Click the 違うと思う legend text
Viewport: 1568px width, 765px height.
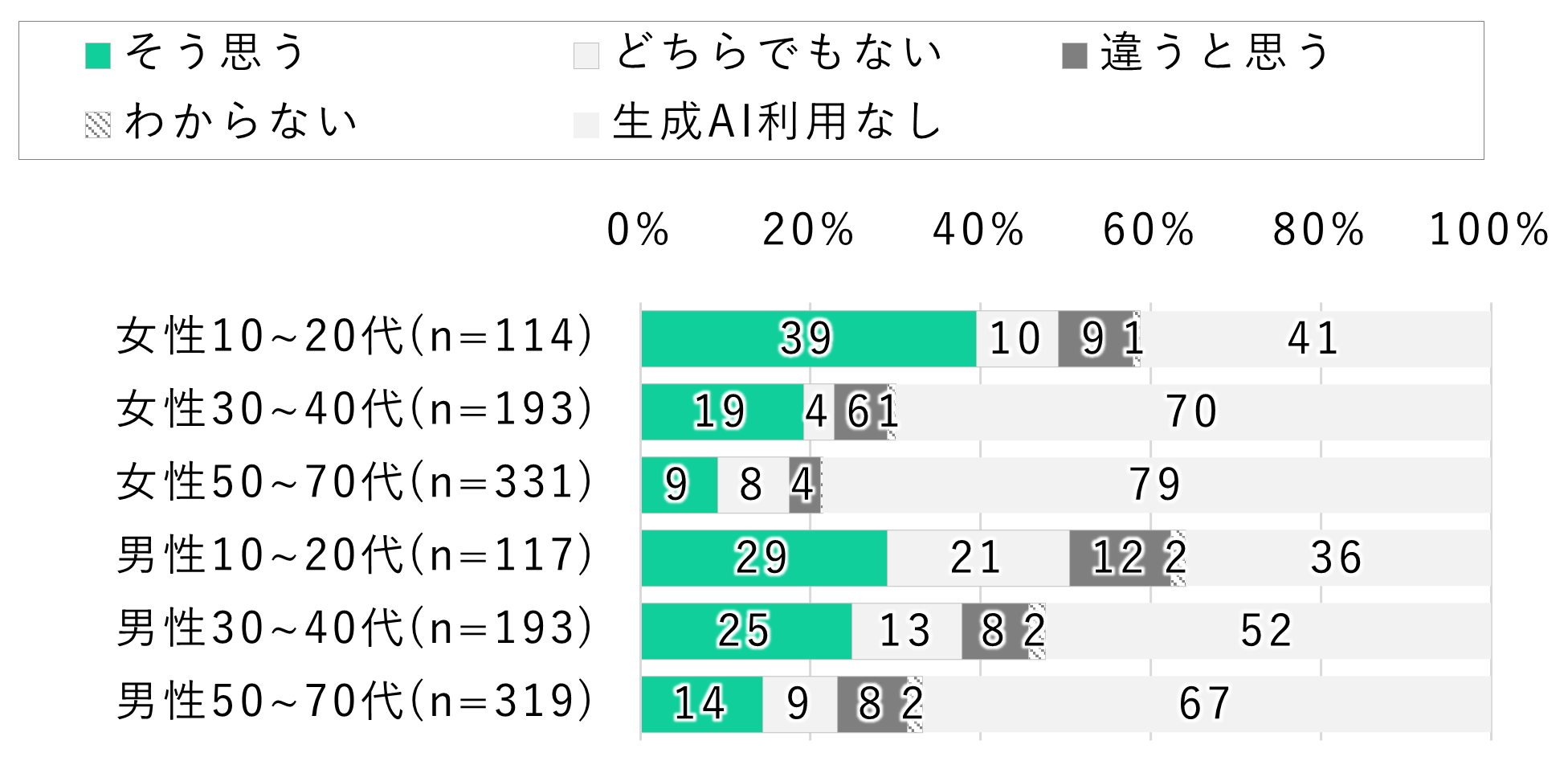[x=1216, y=53]
